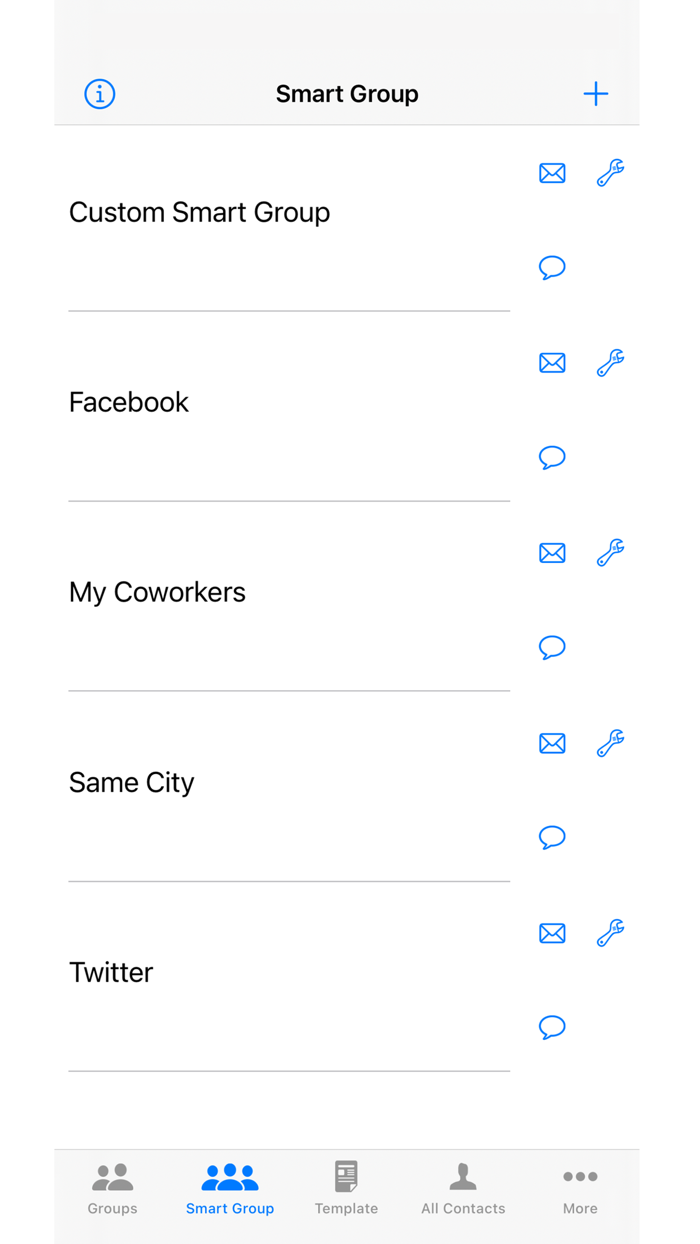Email the My Coworkers group
The height and width of the screenshot is (1244, 700).
[x=552, y=553]
